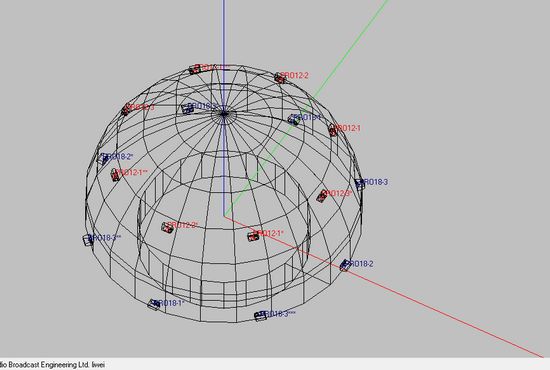The width and height of the screenshot is (550, 370).
Task: Select the topmost red RO12 speaker on dome
Action: [x=195, y=69]
